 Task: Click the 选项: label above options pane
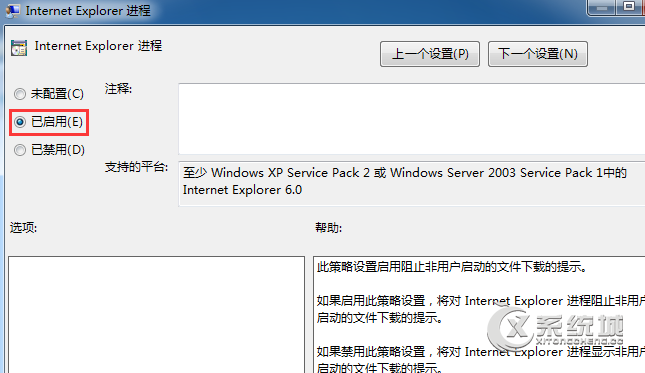coord(23,227)
